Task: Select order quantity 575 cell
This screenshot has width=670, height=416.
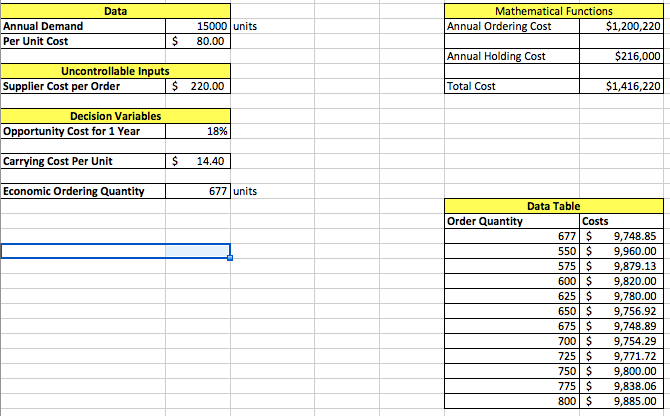Action: (512, 266)
